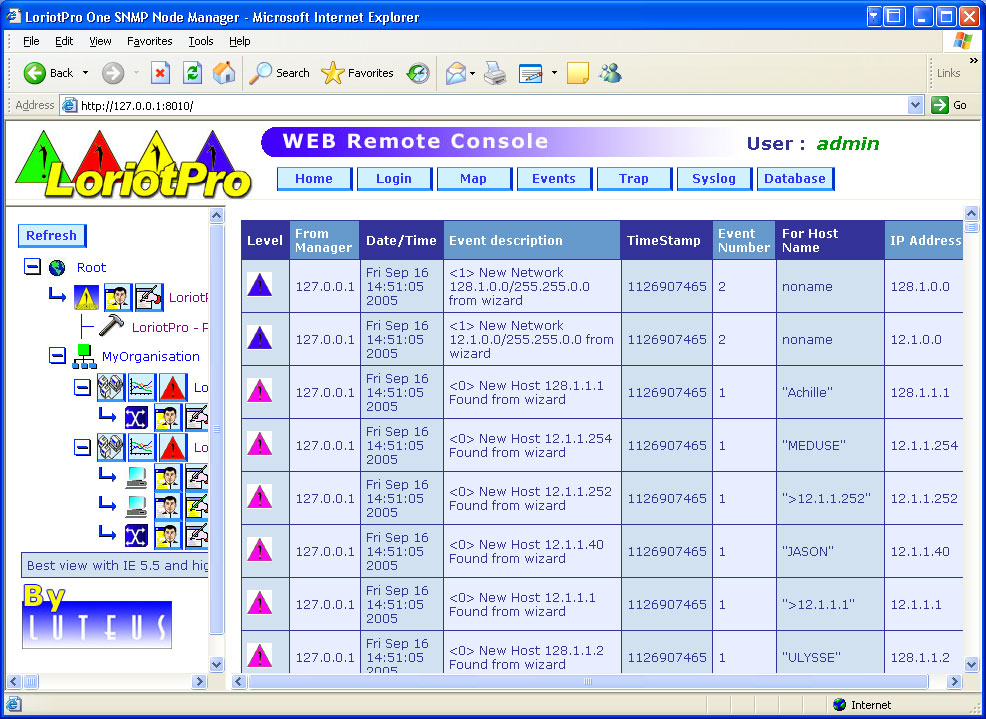
Task: Open the Syslog console button
Action: (714, 179)
